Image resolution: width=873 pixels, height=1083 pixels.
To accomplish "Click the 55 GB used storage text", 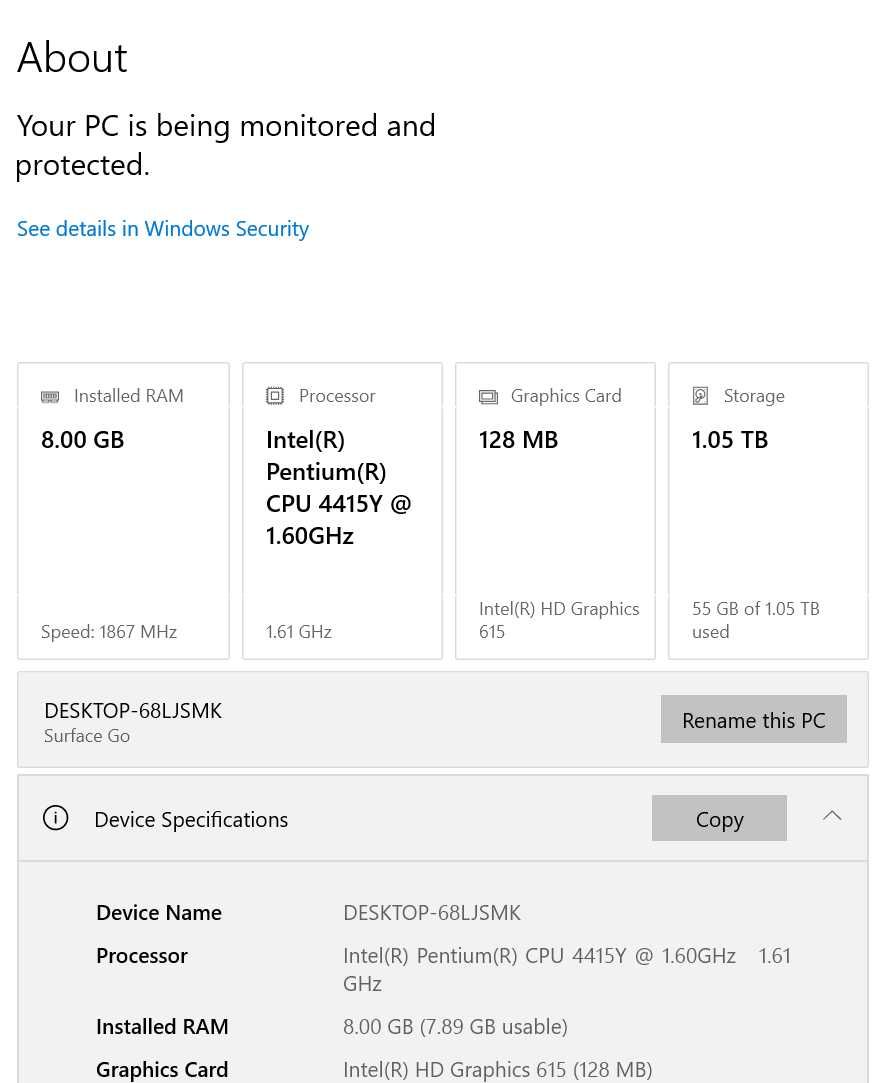I will click(x=756, y=620).
